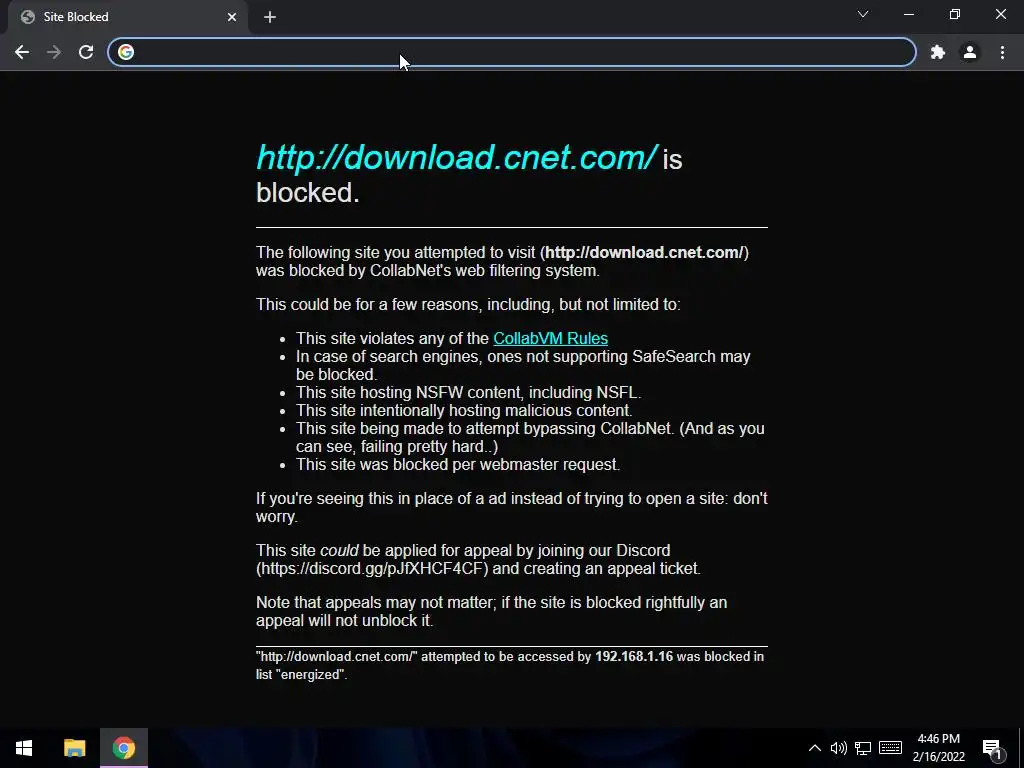Open the network status tray icon
The height and width of the screenshot is (768, 1024).
point(863,748)
